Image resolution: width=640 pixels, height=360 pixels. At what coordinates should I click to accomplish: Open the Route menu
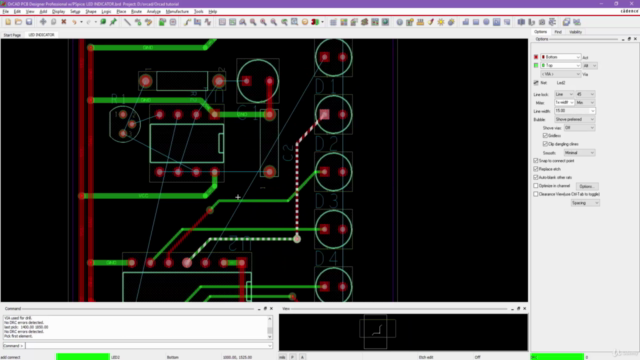(136, 12)
